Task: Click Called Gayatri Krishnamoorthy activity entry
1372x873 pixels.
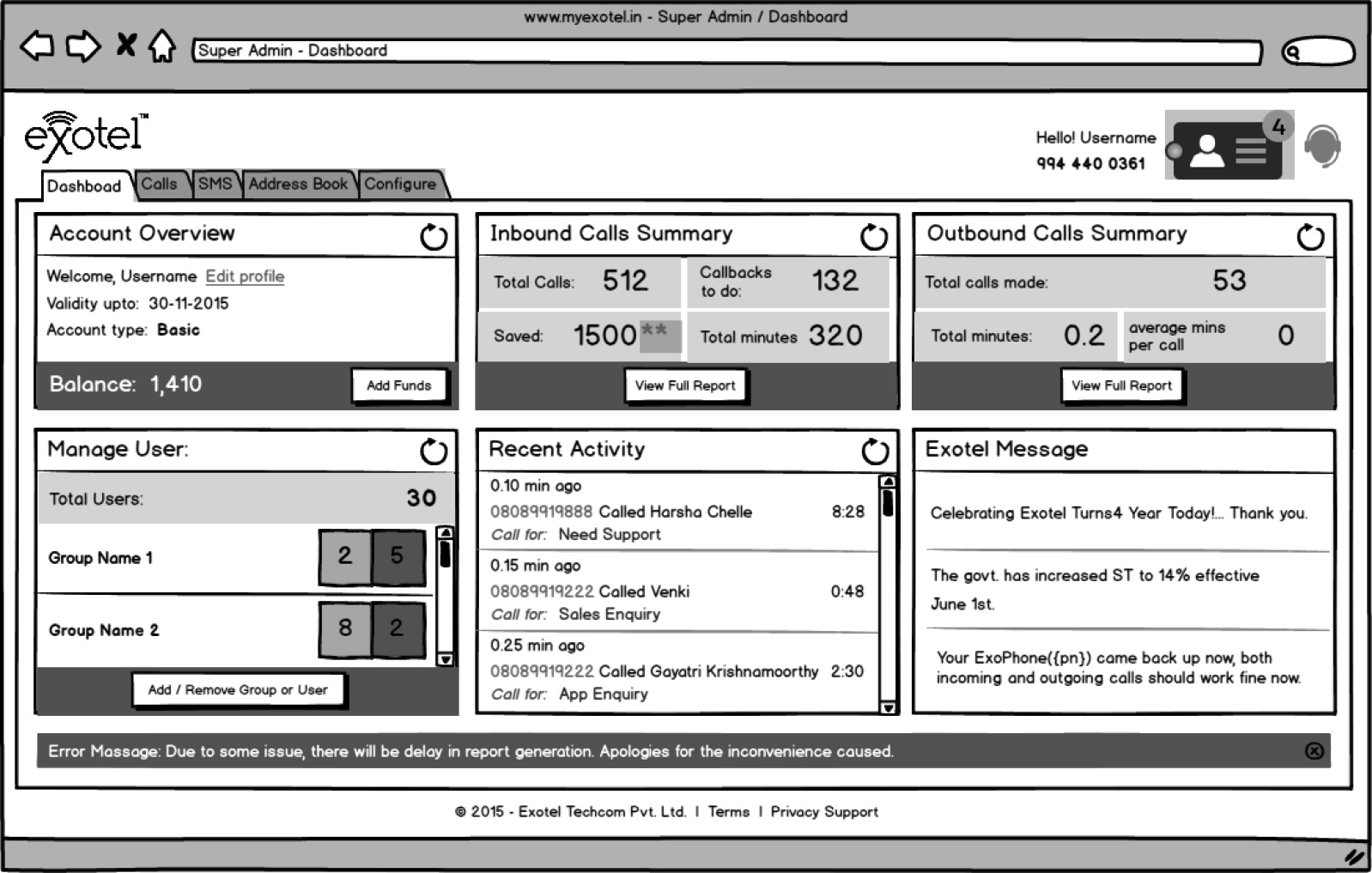Action: [x=678, y=670]
